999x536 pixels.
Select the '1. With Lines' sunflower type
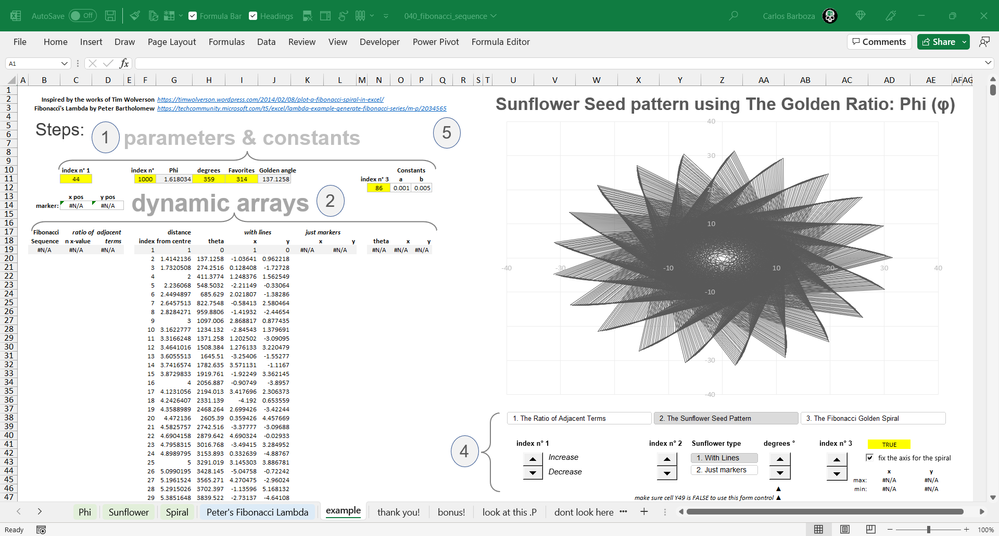[x=724, y=458]
